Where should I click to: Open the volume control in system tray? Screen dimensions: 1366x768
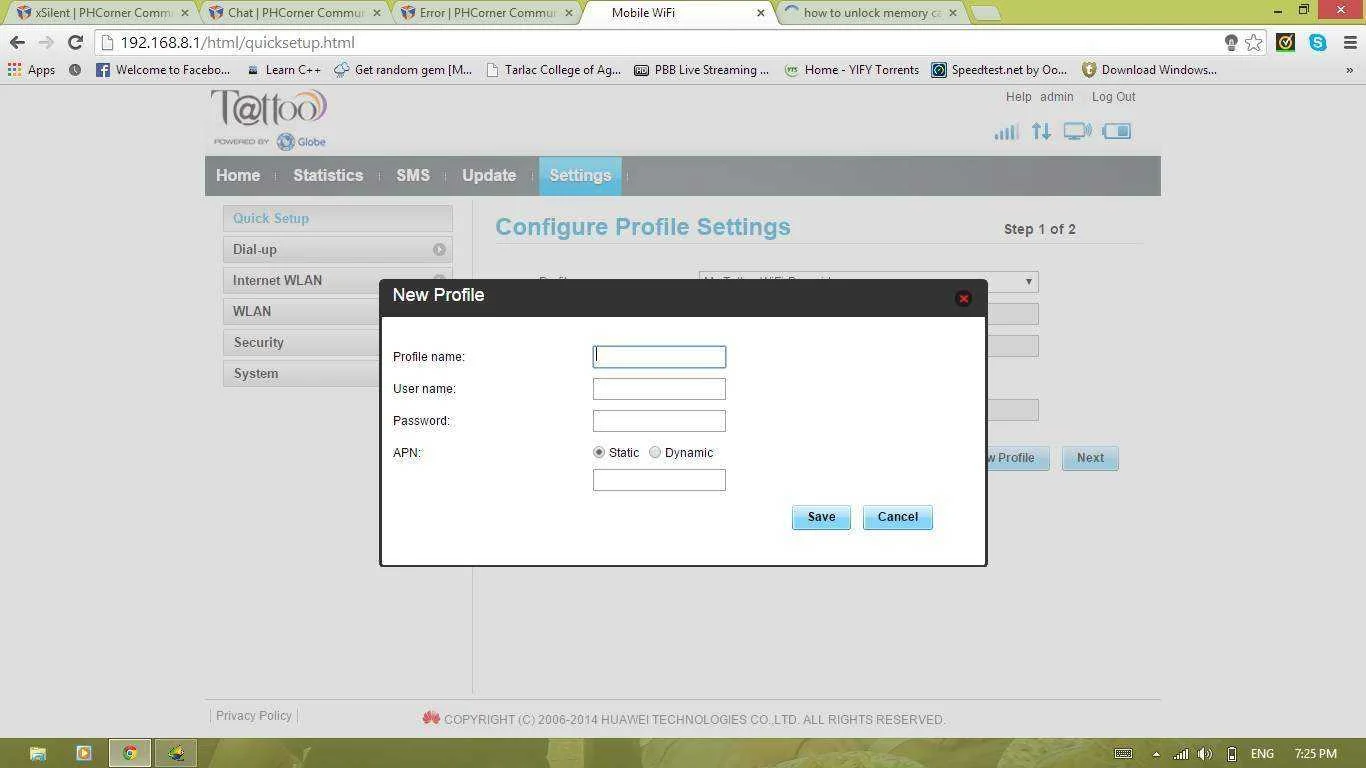click(1205, 754)
